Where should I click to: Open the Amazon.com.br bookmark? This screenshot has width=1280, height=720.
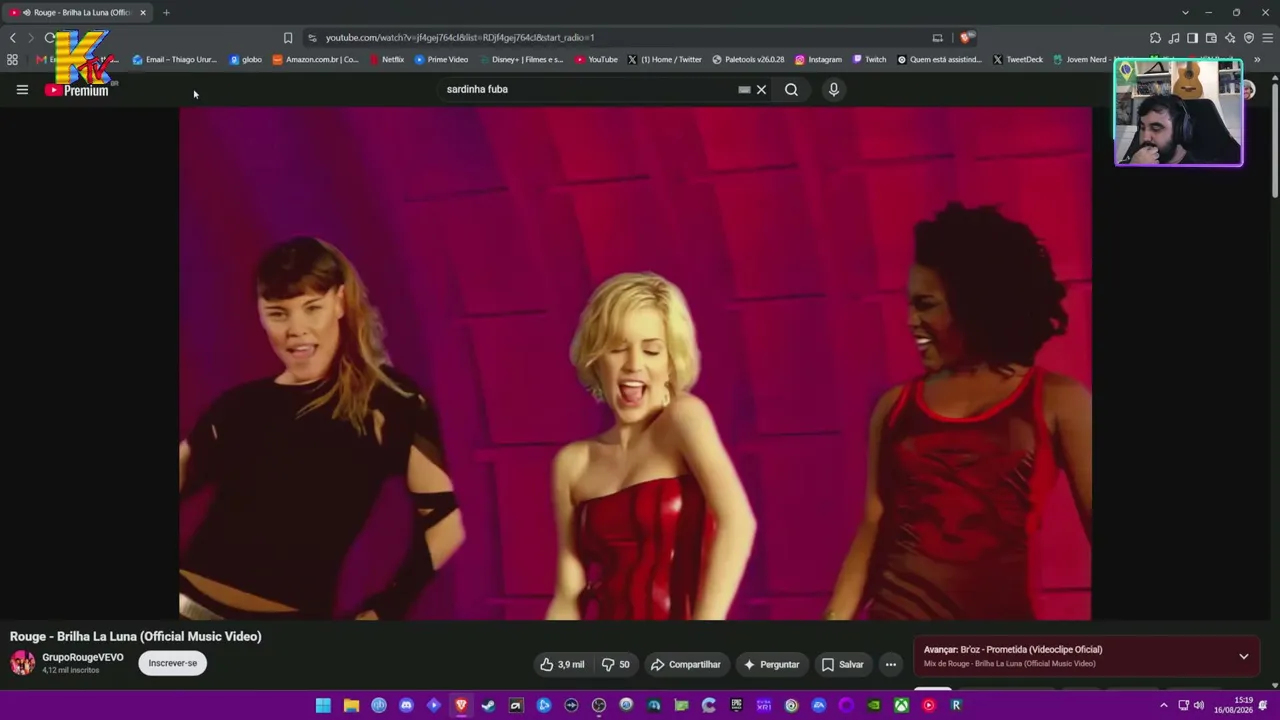click(x=316, y=60)
